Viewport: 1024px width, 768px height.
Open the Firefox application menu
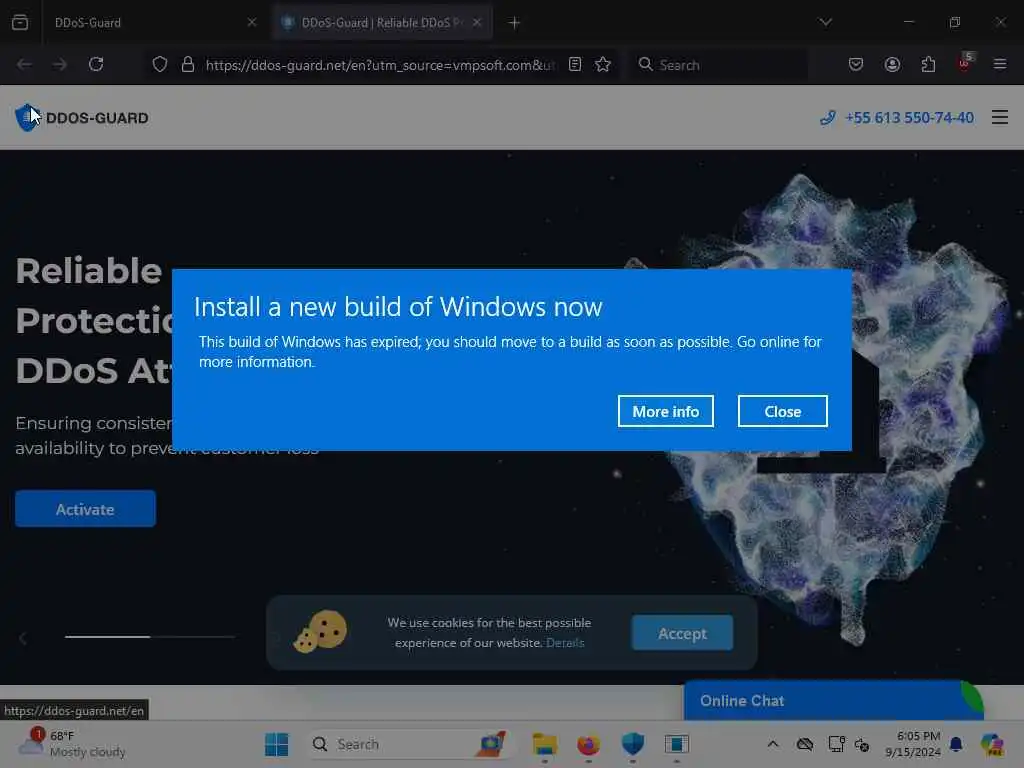1000,64
